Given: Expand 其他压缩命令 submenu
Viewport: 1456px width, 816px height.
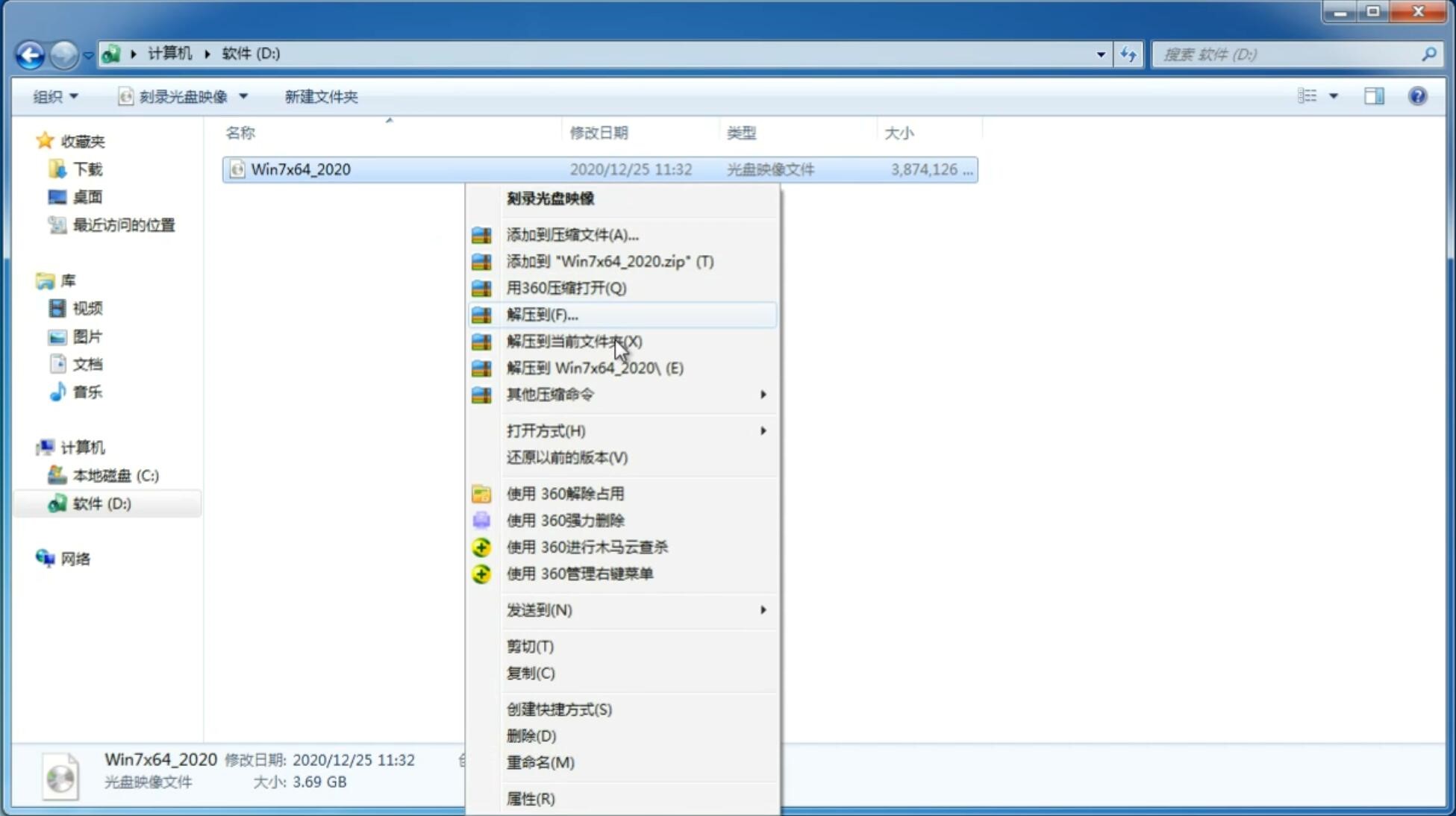Looking at the screenshot, I should (x=636, y=393).
